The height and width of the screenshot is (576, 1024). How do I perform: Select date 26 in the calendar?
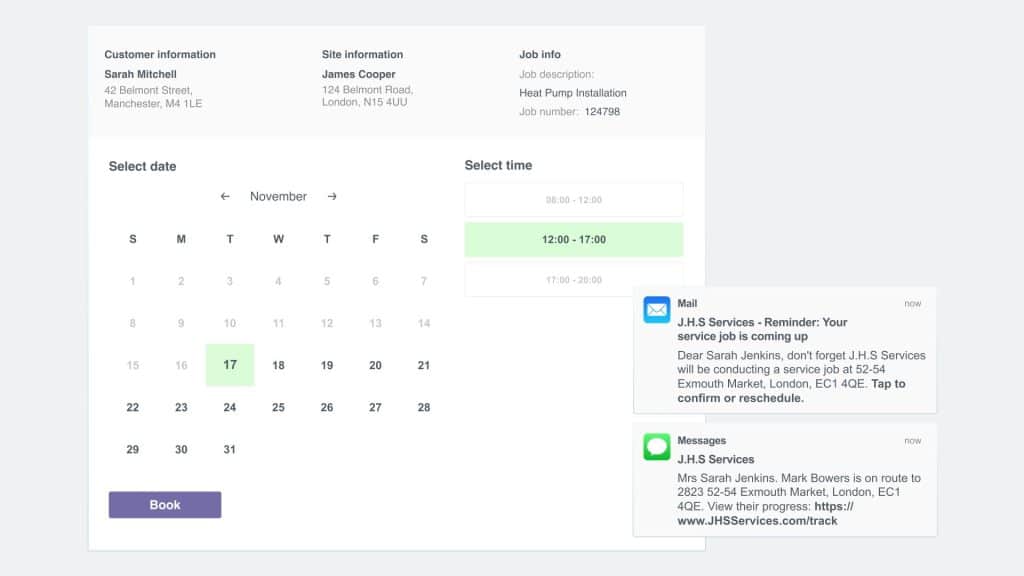coord(327,408)
